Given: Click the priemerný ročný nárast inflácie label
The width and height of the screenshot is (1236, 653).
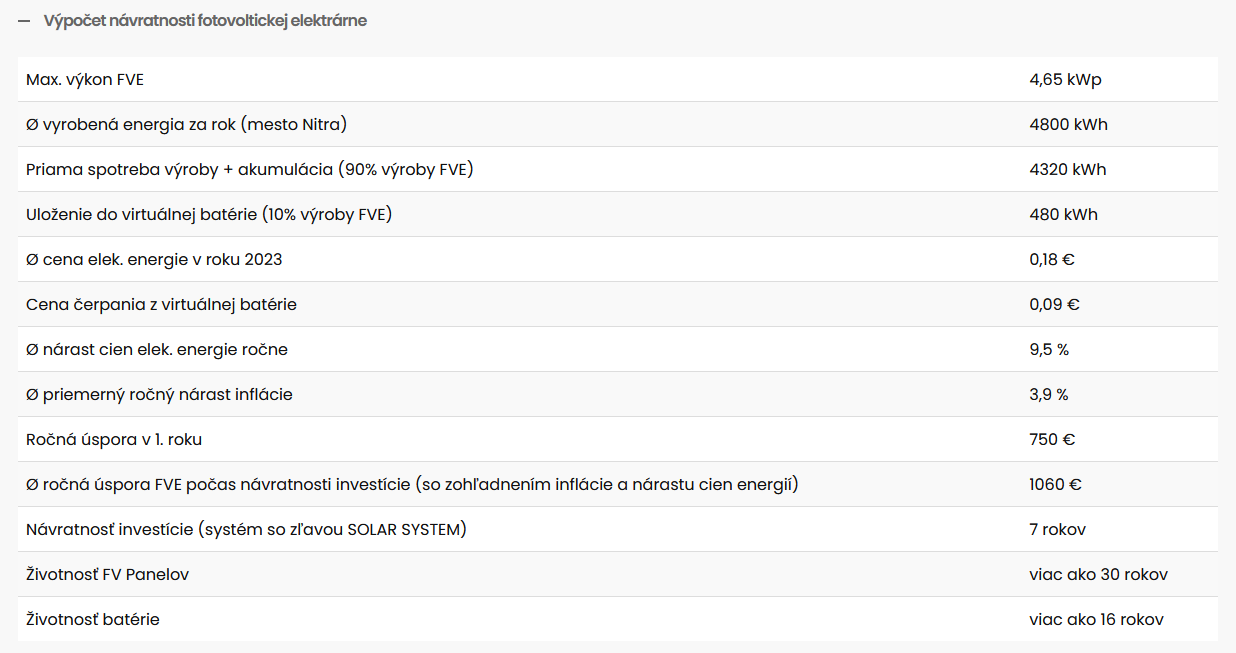Looking at the screenshot, I should (x=159, y=395).
